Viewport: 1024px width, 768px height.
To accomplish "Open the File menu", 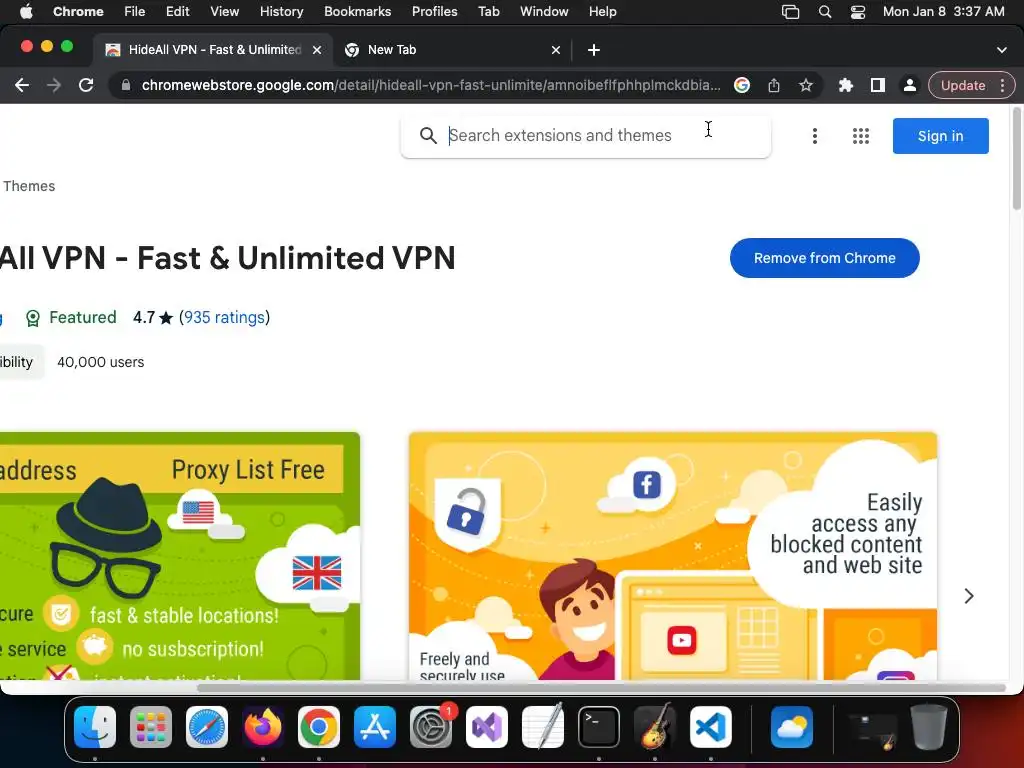I will pyautogui.click(x=135, y=12).
